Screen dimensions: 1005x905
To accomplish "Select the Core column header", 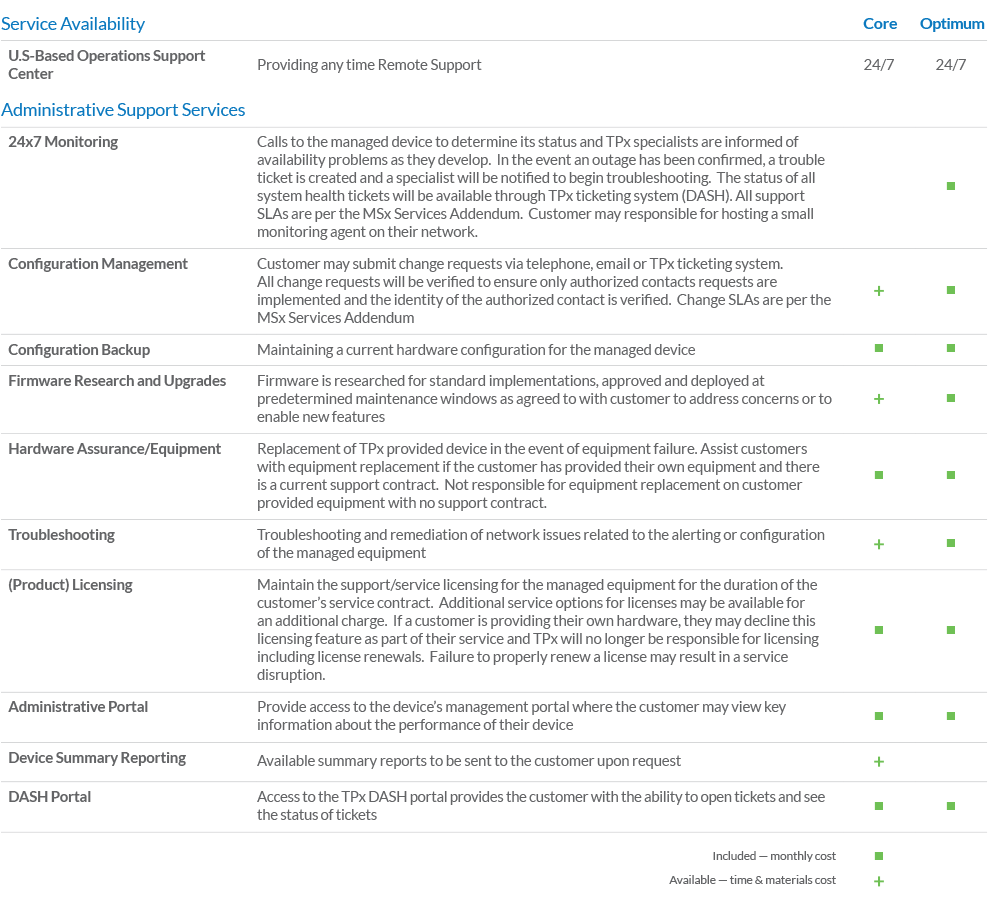I will [880, 23].
